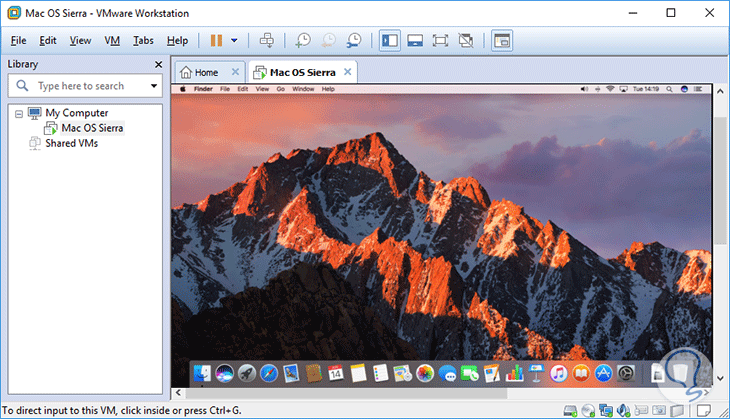Close the Library panel
This screenshot has width=730, height=419.
pos(157,64)
